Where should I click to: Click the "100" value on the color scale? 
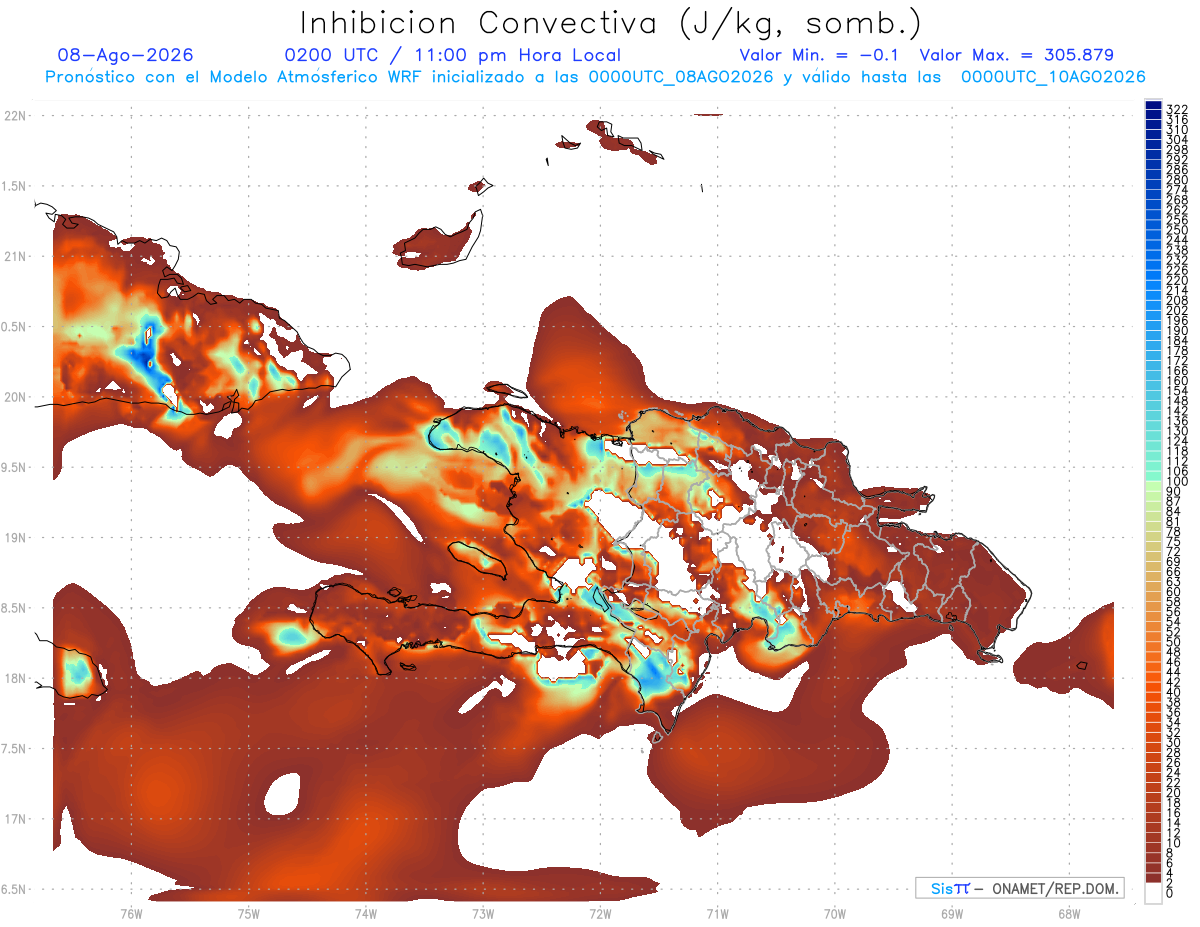click(1176, 482)
